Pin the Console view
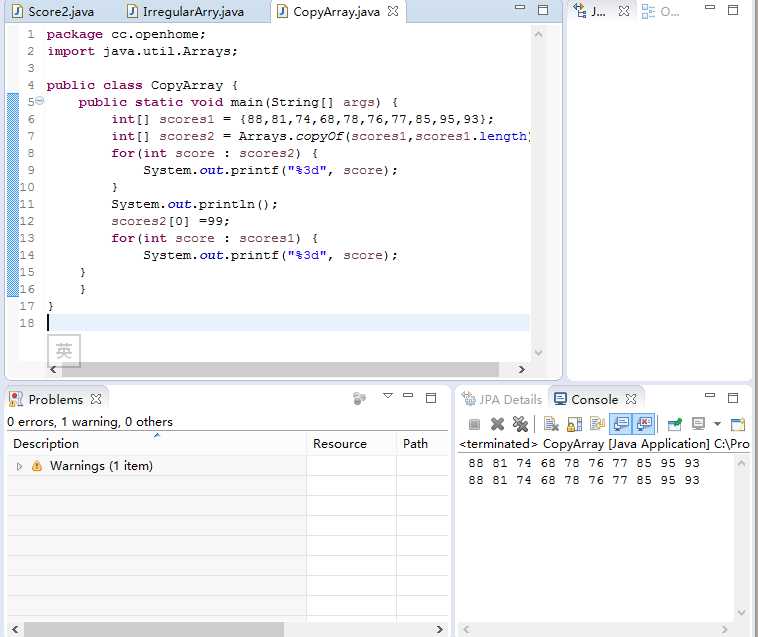The height and width of the screenshot is (637, 758). tap(674, 424)
